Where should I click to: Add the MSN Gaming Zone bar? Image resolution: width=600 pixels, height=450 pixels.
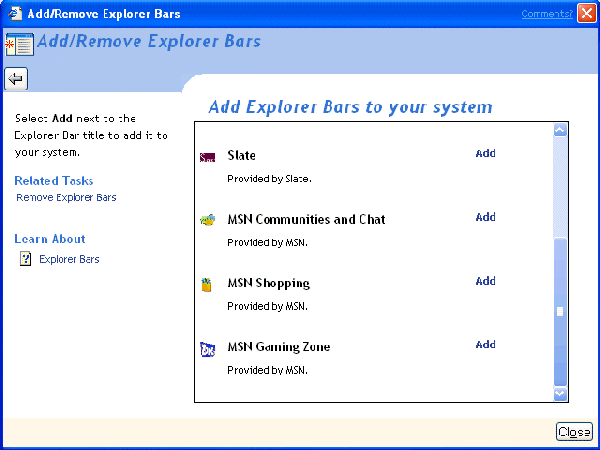pos(485,345)
